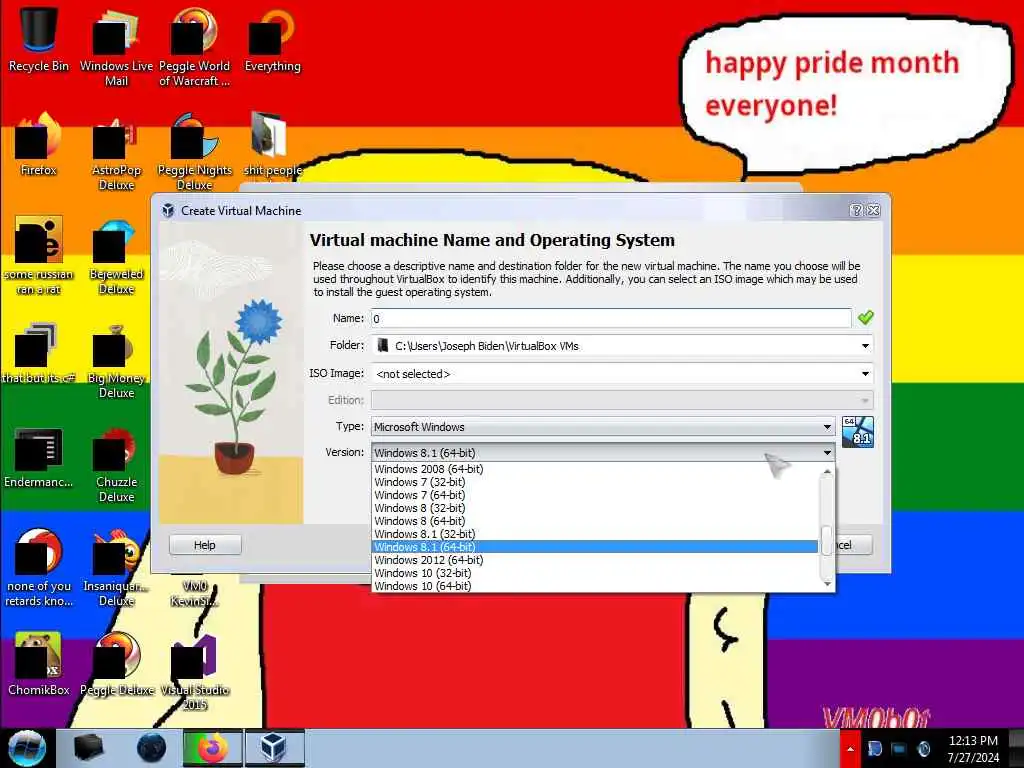The width and height of the screenshot is (1024, 768).
Task: Click the Windows Start orb
Action: (x=27, y=748)
